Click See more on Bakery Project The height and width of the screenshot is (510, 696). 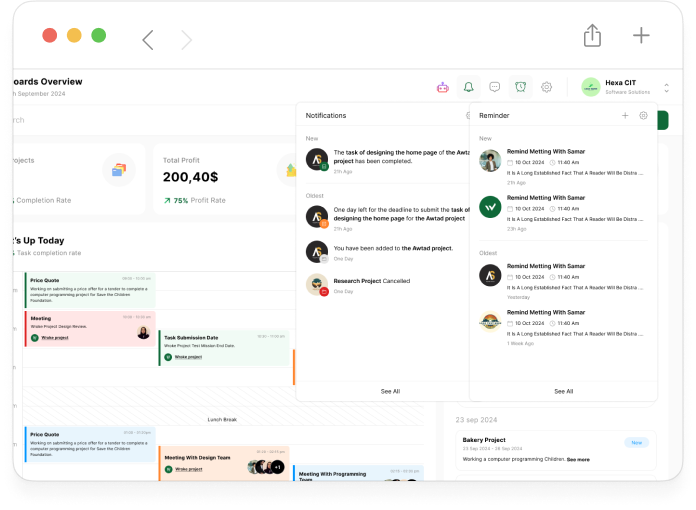click(x=578, y=459)
